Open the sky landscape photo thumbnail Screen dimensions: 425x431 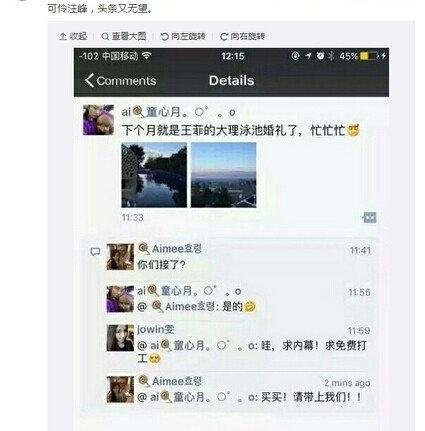(224, 175)
